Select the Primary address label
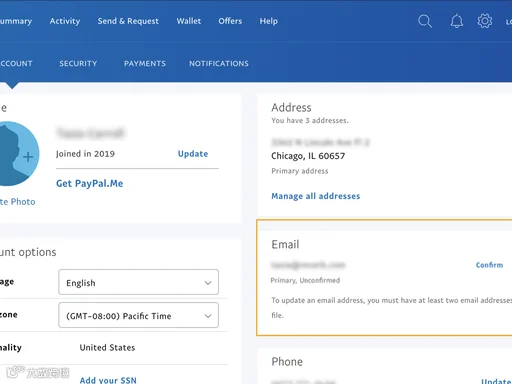The height and width of the screenshot is (384, 512). [x=300, y=171]
